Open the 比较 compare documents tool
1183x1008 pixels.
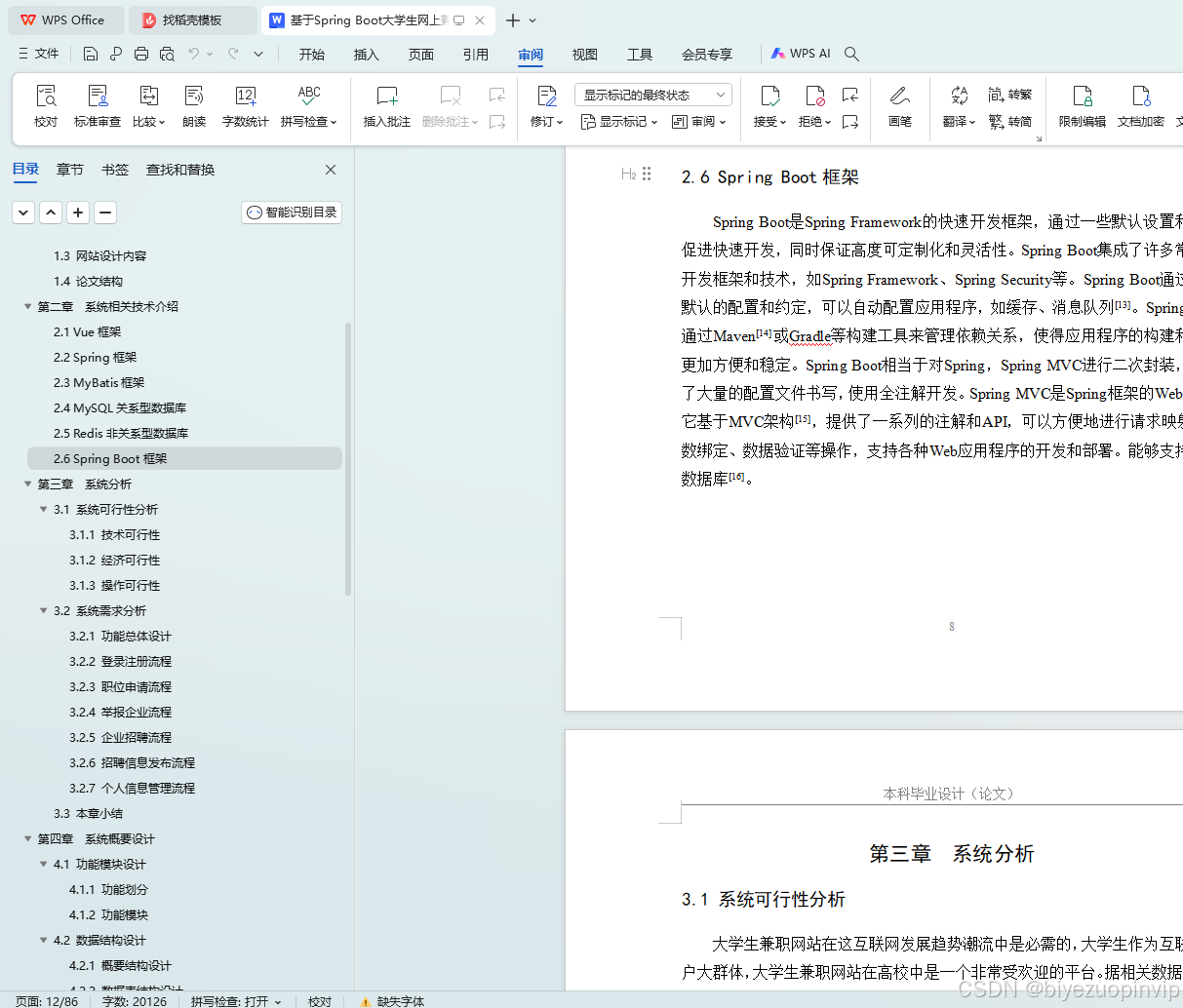tap(148, 97)
